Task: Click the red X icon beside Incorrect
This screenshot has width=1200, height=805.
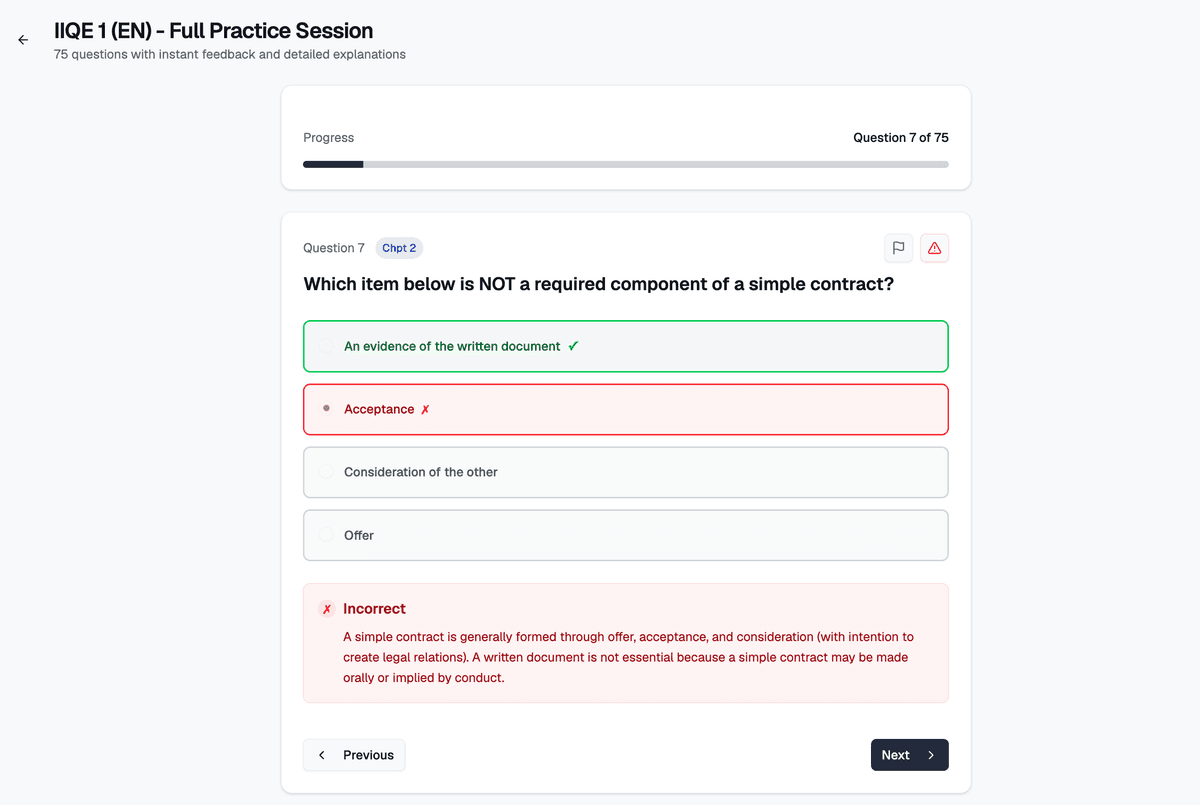Action: point(327,609)
